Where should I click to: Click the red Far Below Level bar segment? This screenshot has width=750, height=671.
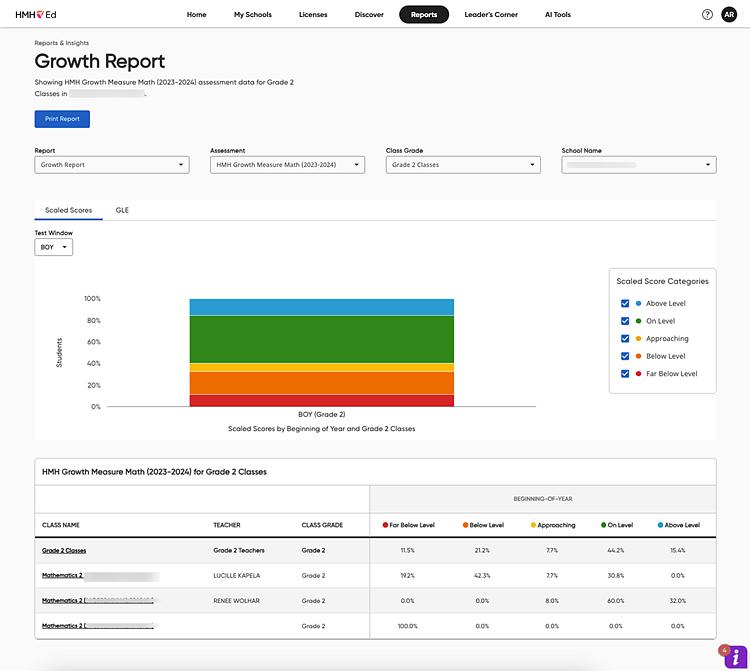pos(321,401)
